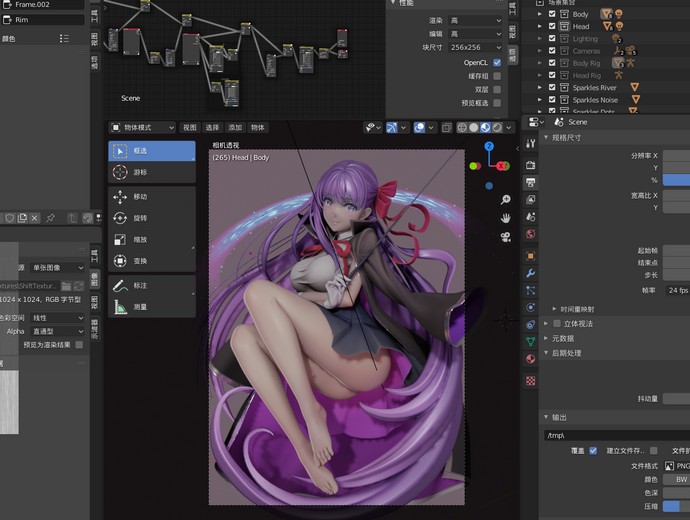Click the pan hand icon in viewport

(506, 217)
